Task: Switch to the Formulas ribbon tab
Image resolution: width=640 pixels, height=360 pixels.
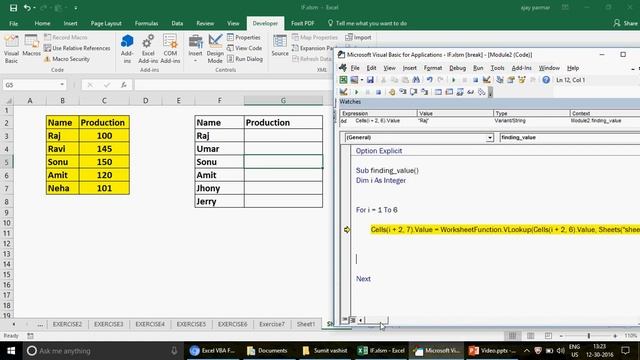Action: 147,23
